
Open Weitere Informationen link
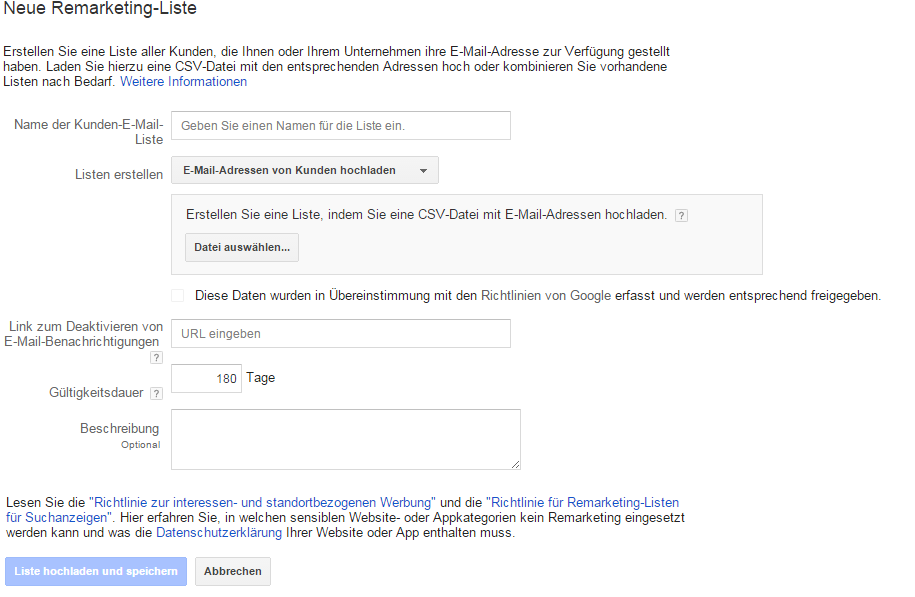click(x=183, y=82)
